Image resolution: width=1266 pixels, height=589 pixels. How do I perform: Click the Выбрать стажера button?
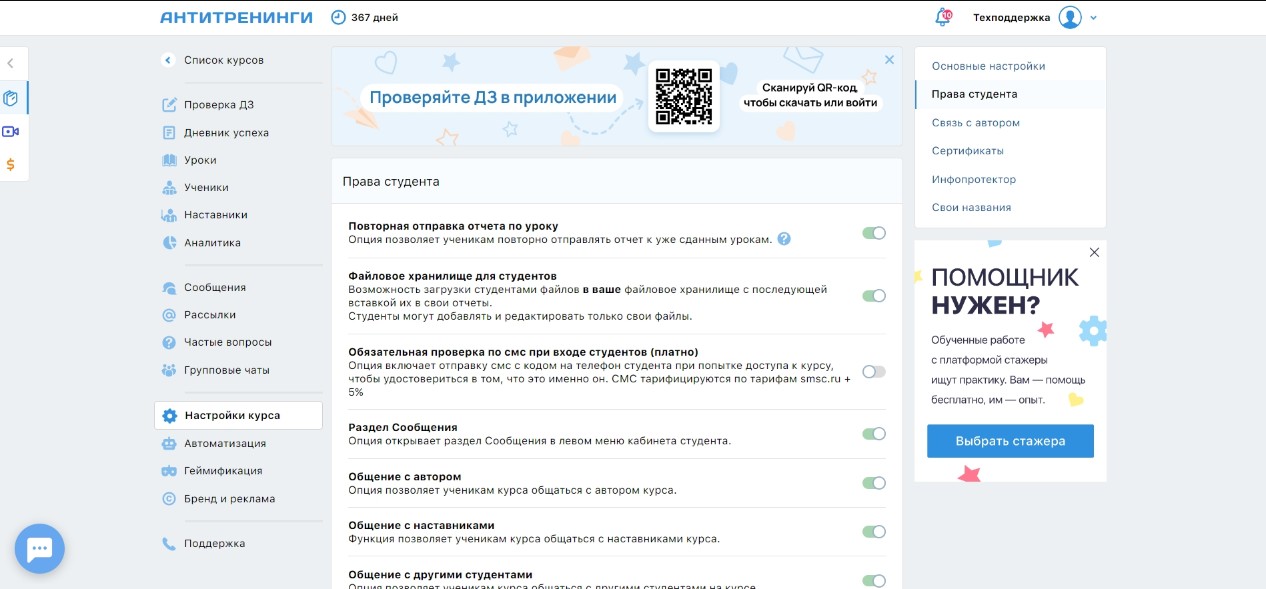(1010, 441)
